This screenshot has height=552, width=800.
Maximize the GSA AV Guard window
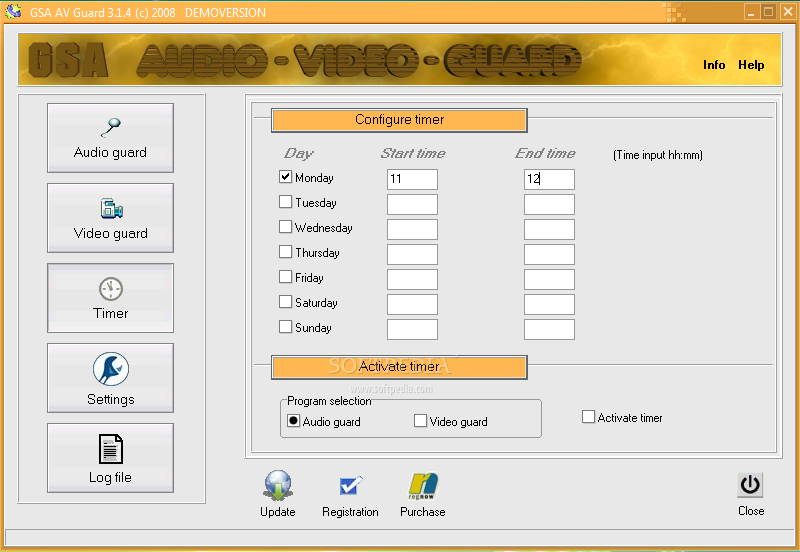pyautogui.click(x=768, y=12)
